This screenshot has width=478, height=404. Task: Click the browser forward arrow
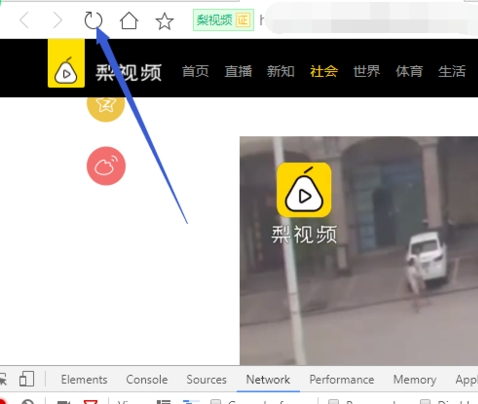tap(58, 20)
